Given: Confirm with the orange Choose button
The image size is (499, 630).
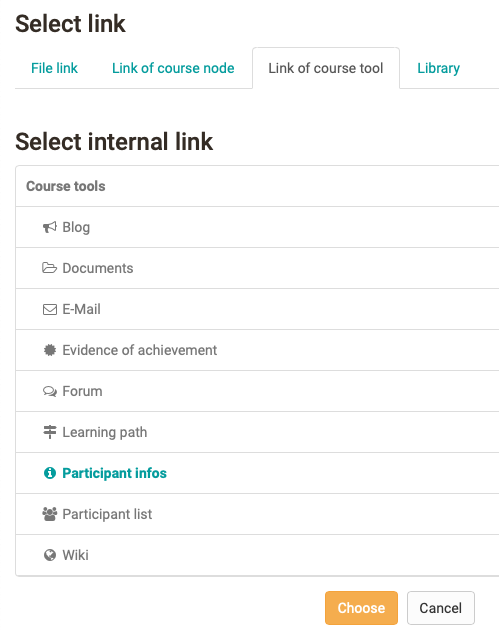Looking at the screenshot, I should pyautogui.click(x=361, y=608).
